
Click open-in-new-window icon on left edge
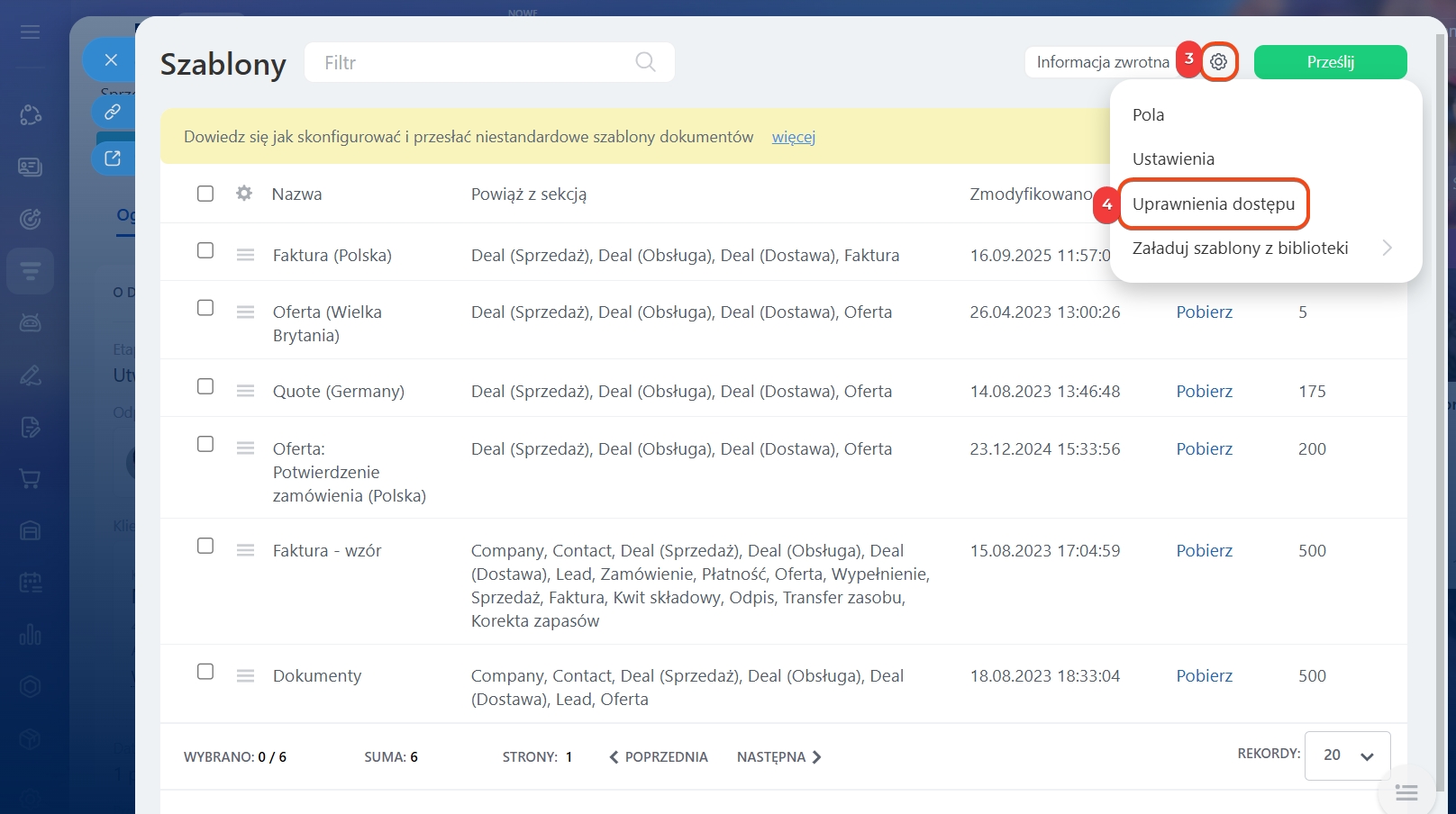(x=113, y=158)
